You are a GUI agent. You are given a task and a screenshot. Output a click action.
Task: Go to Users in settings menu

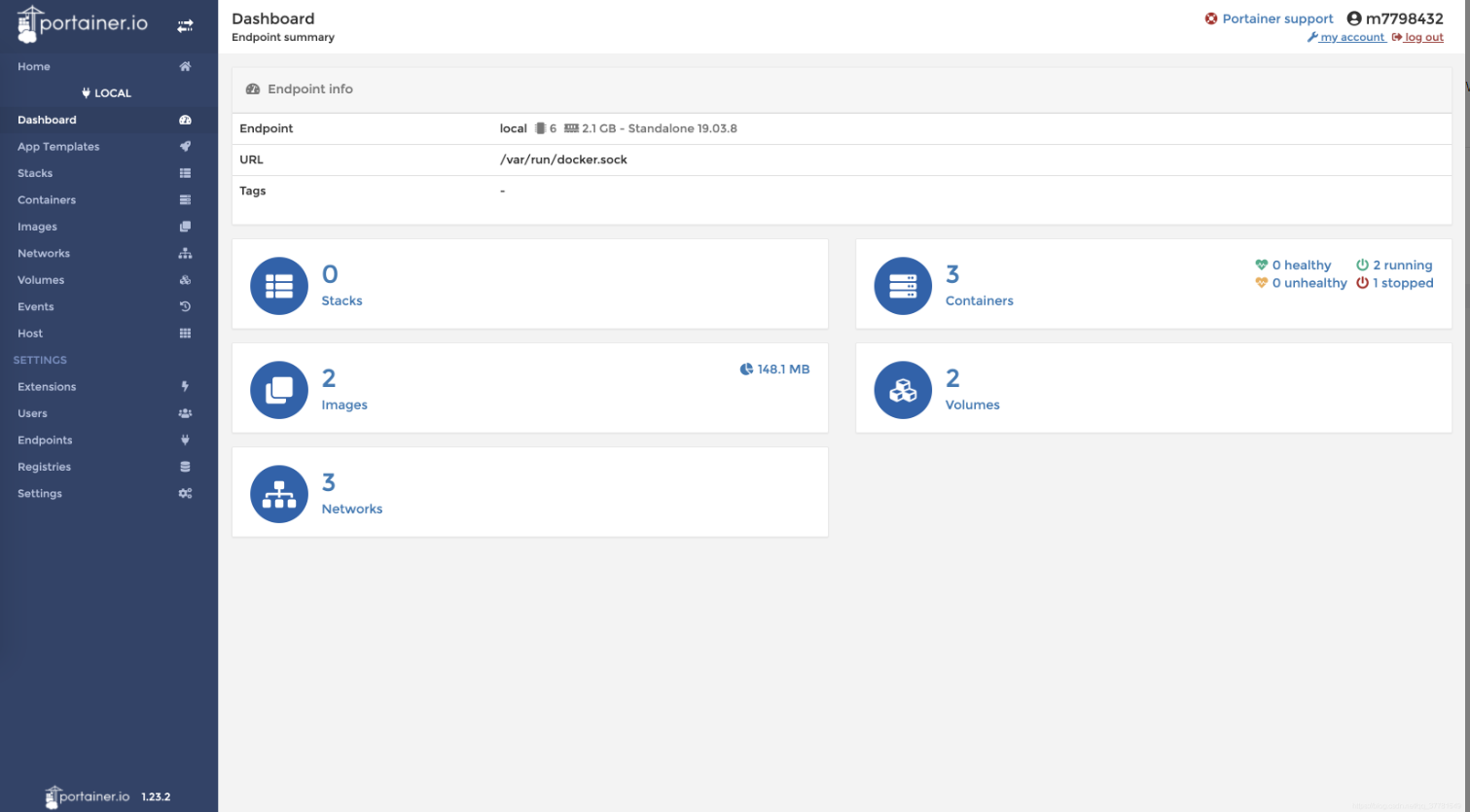click(32, 413)
